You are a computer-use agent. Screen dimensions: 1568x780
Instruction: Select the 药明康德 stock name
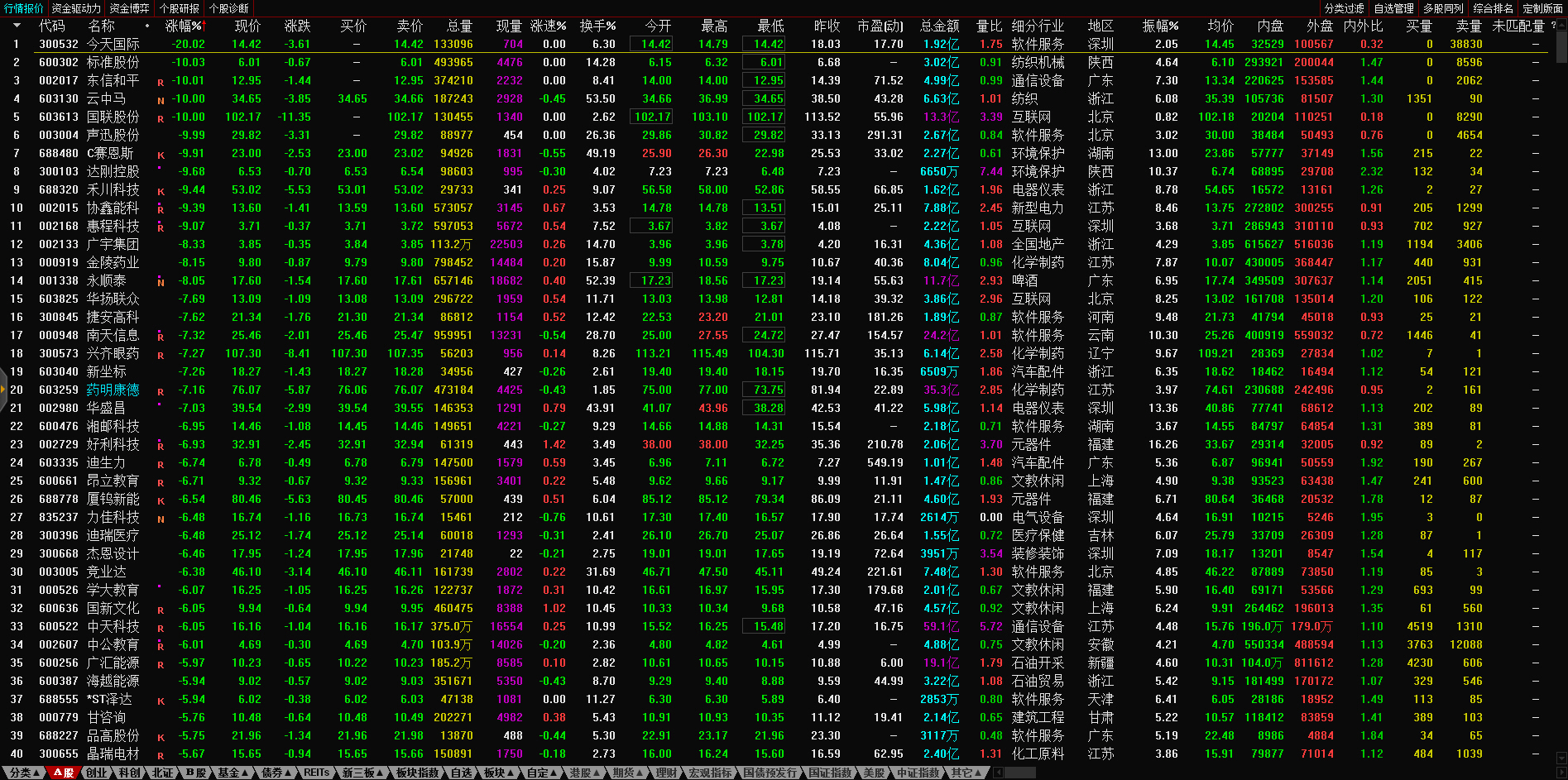pos(113,390)
